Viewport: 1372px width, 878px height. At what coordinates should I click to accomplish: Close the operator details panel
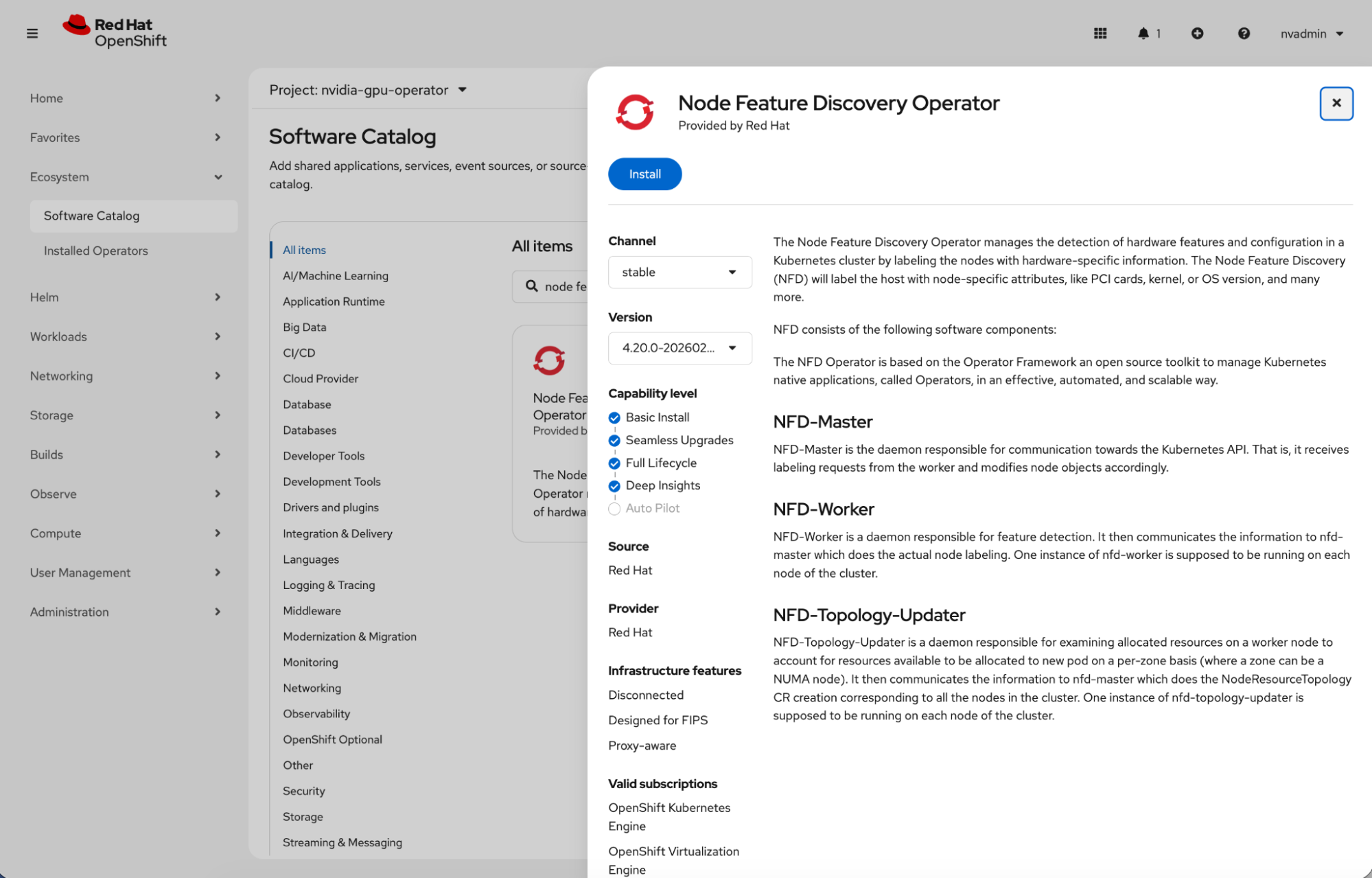pos(1336,103)
